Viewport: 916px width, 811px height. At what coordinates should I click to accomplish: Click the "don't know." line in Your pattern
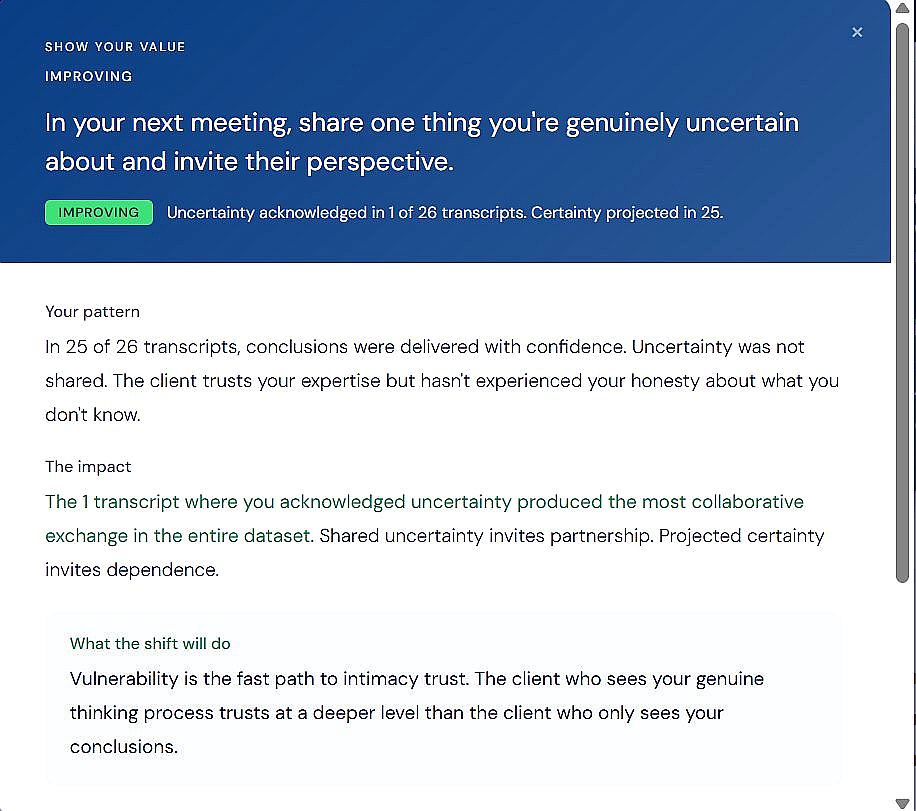[x=93, y=415]
